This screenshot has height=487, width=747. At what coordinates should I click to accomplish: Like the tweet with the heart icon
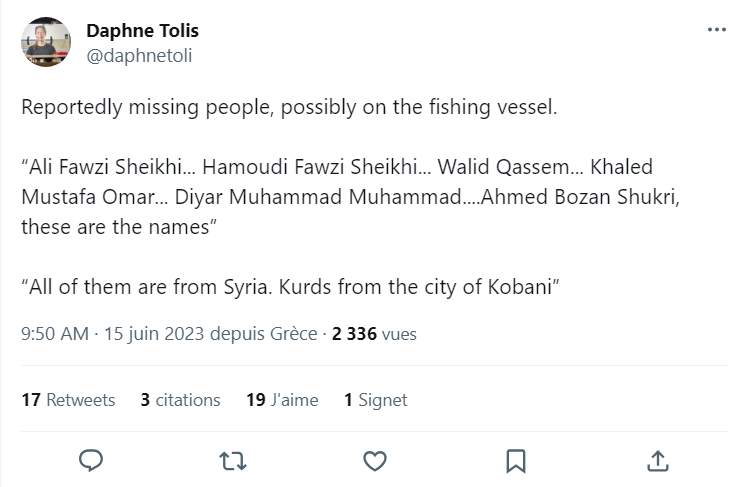click(374, 460)
